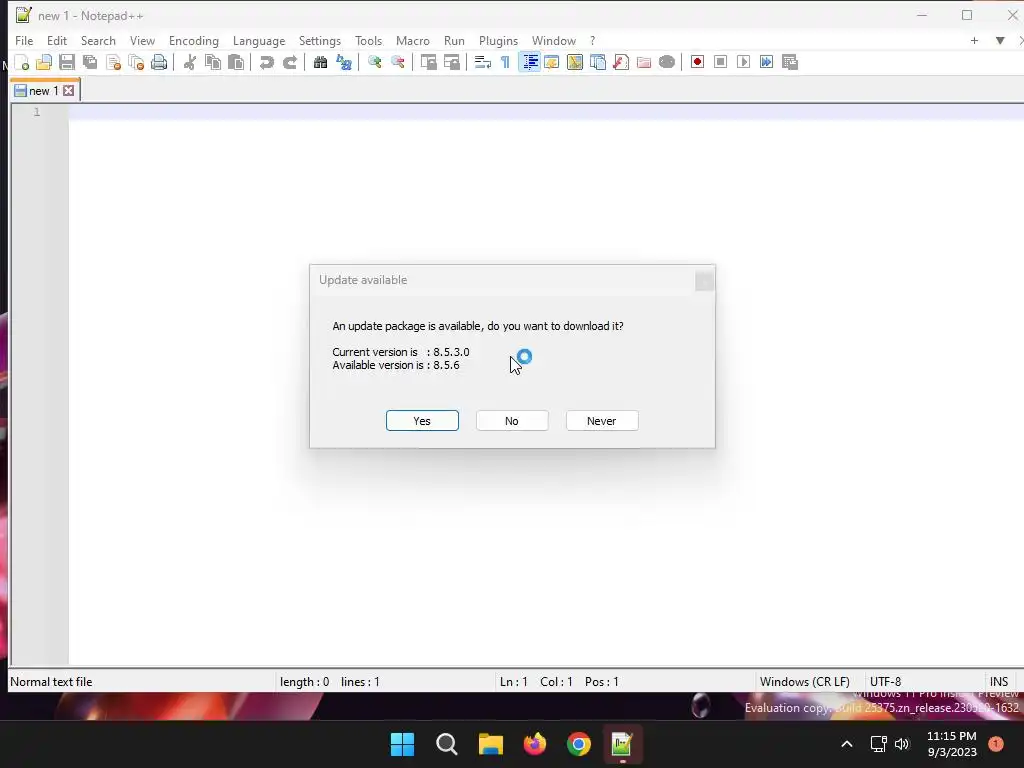Click 'UTF-8' encoding in status bar
1024x768 pixels.
click(886, 681)
